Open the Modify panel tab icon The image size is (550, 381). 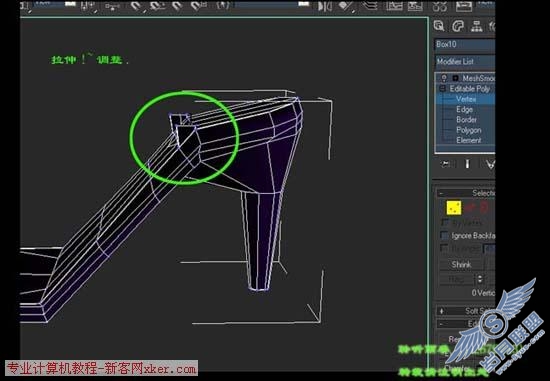coord(458,26)
